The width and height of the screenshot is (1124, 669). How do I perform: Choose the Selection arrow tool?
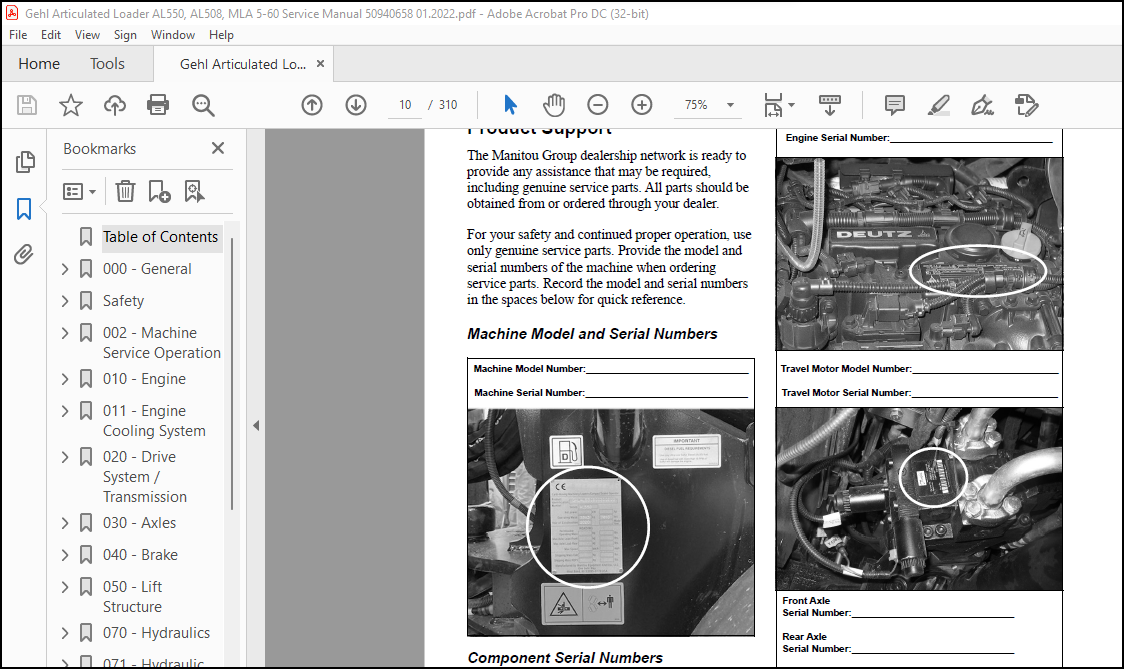[x=510, y=105]
